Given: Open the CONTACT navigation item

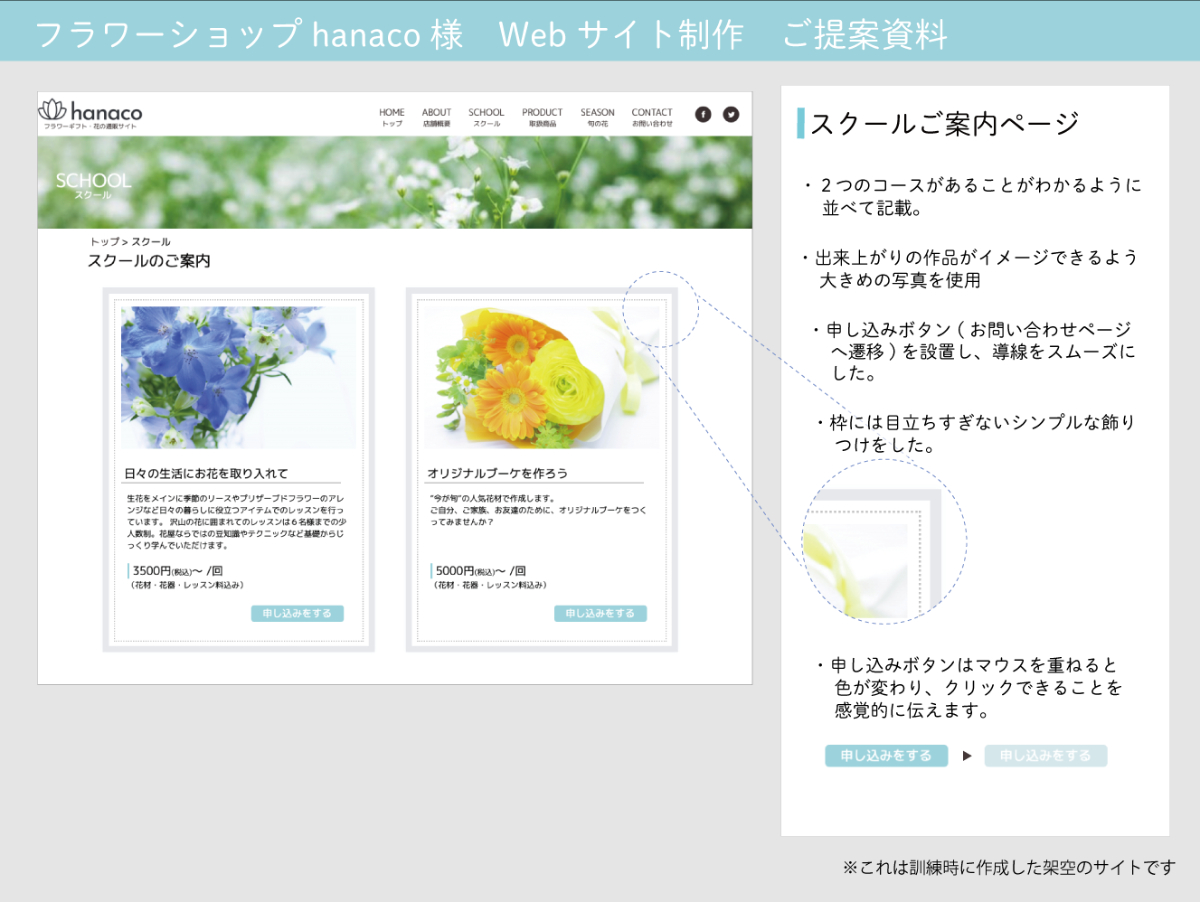Looking at the screenshot, I should pyautogui.click(x=652, y=117).
